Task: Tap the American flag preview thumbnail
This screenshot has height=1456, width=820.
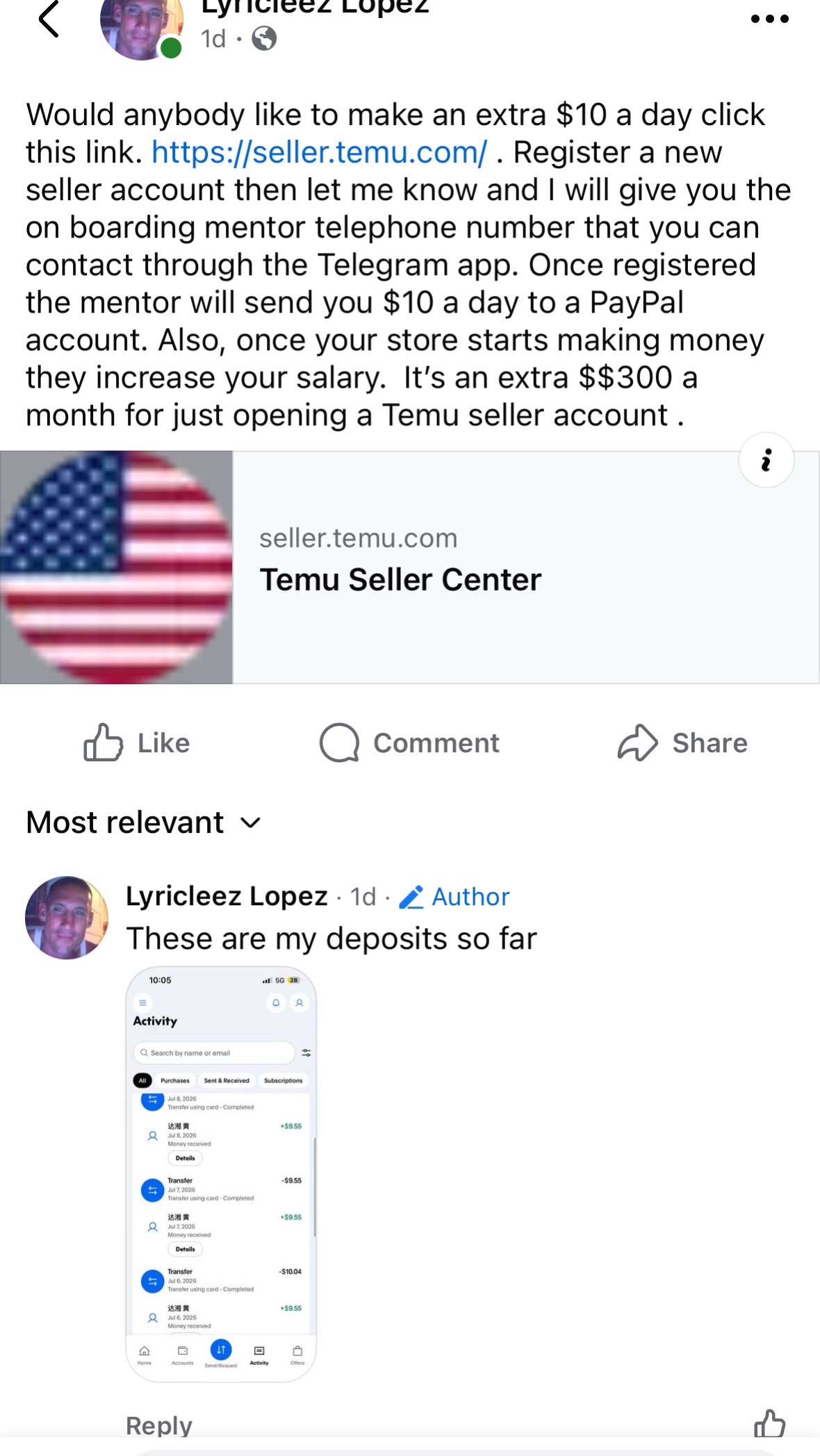Action: click(116, 567)
